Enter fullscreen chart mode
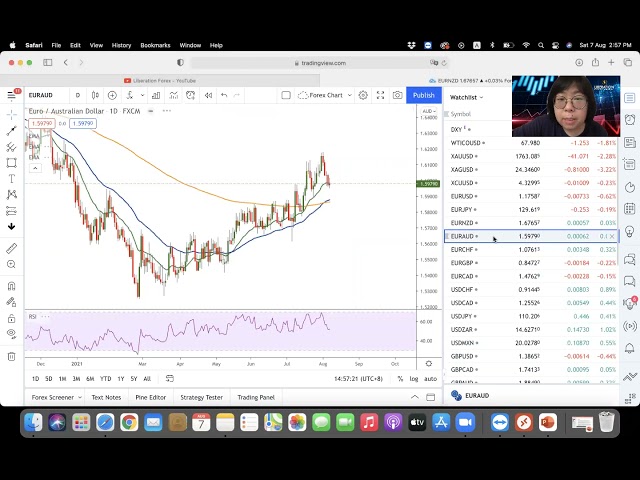Screen dimensions: 640x480 click(x=380, y=95)
